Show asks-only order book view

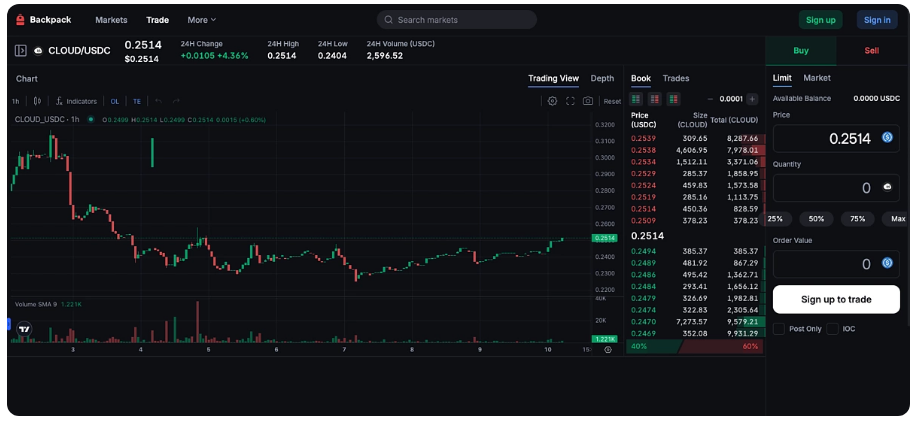pyautogui.click(x=655, y=99)
